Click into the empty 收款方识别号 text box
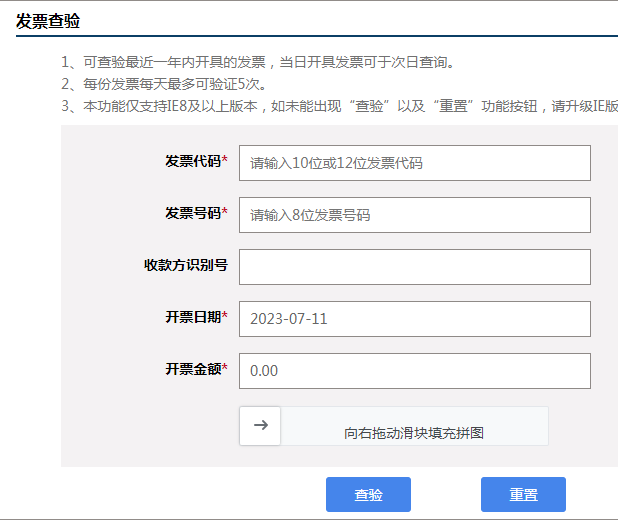The image size is (618, 521). click(x=415, y=267)
